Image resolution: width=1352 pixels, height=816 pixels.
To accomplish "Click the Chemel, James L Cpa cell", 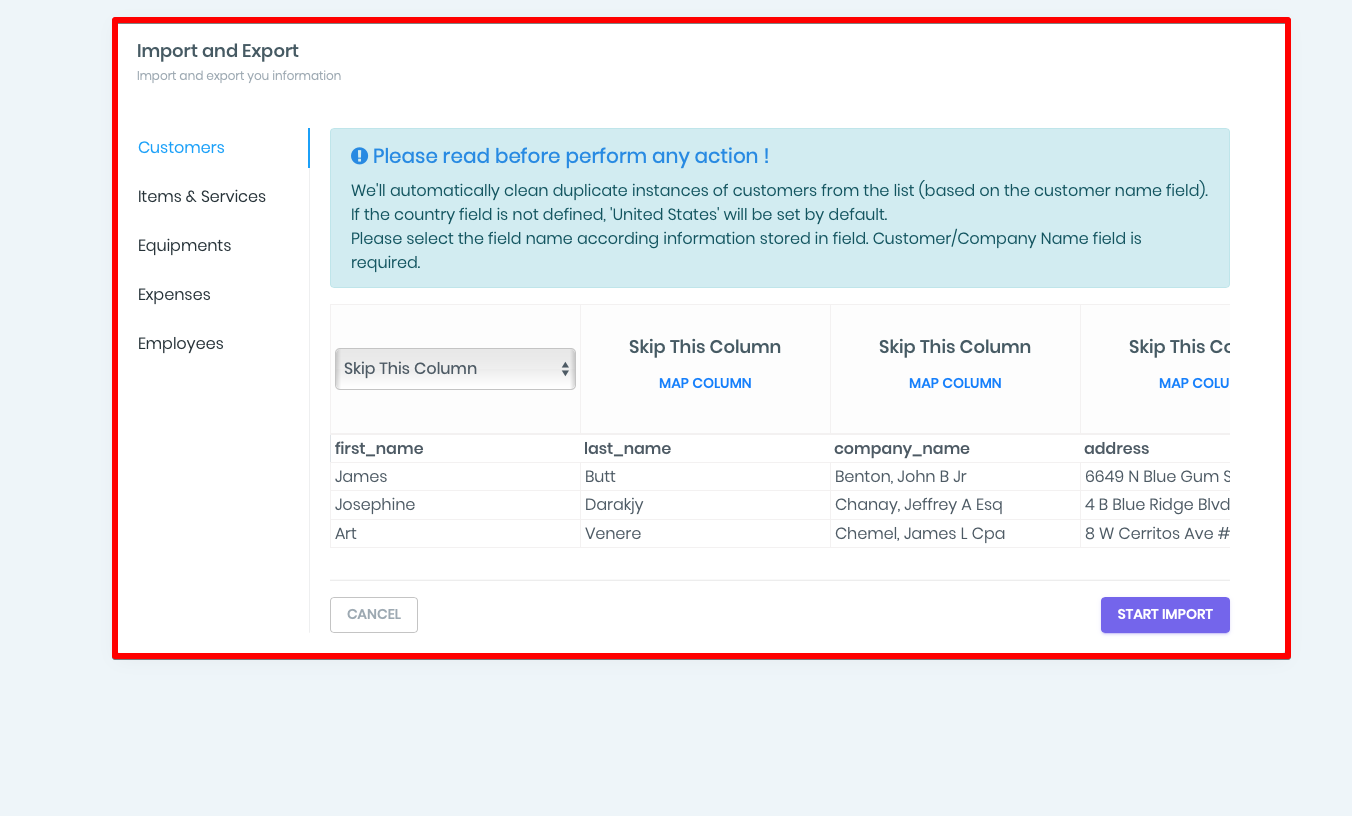I will pyautogui.click(x=955, y=534).
